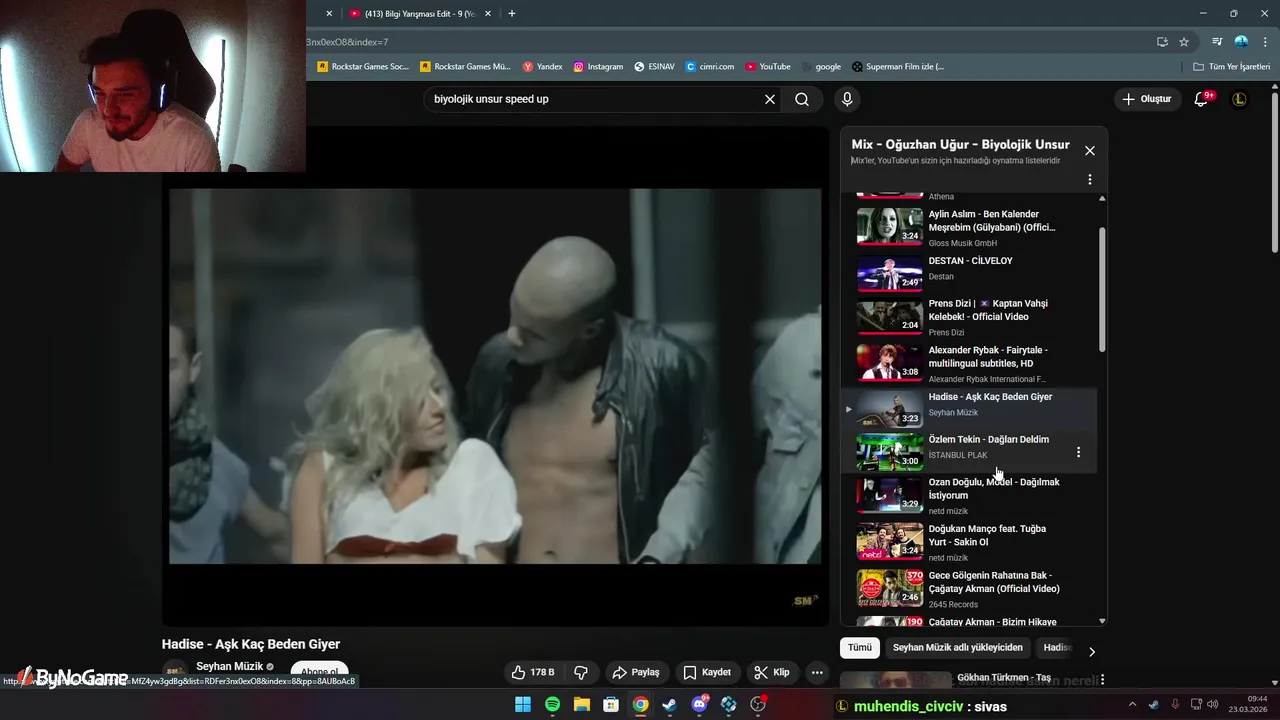This screenshot has width=1280, height=720.
Task: Focus the YouTube search box
Action: 595,99
